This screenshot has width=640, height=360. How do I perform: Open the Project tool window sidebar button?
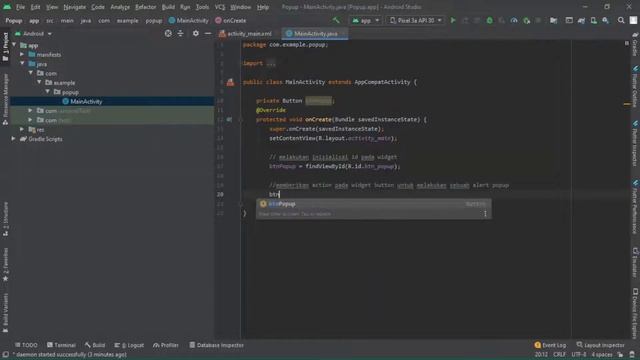[5, 47]
